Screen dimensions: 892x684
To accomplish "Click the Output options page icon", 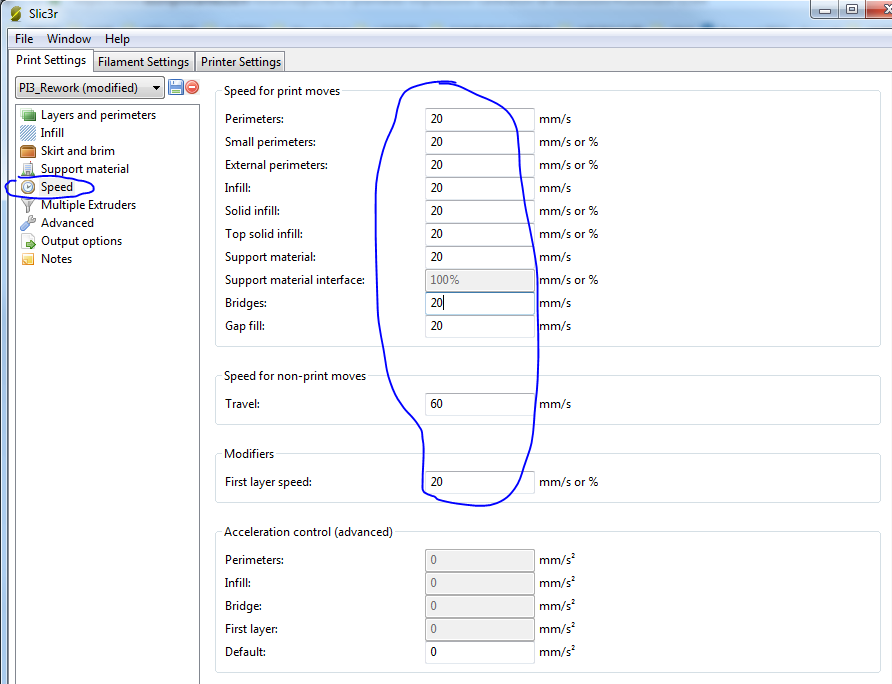I will tap(28, 241).
